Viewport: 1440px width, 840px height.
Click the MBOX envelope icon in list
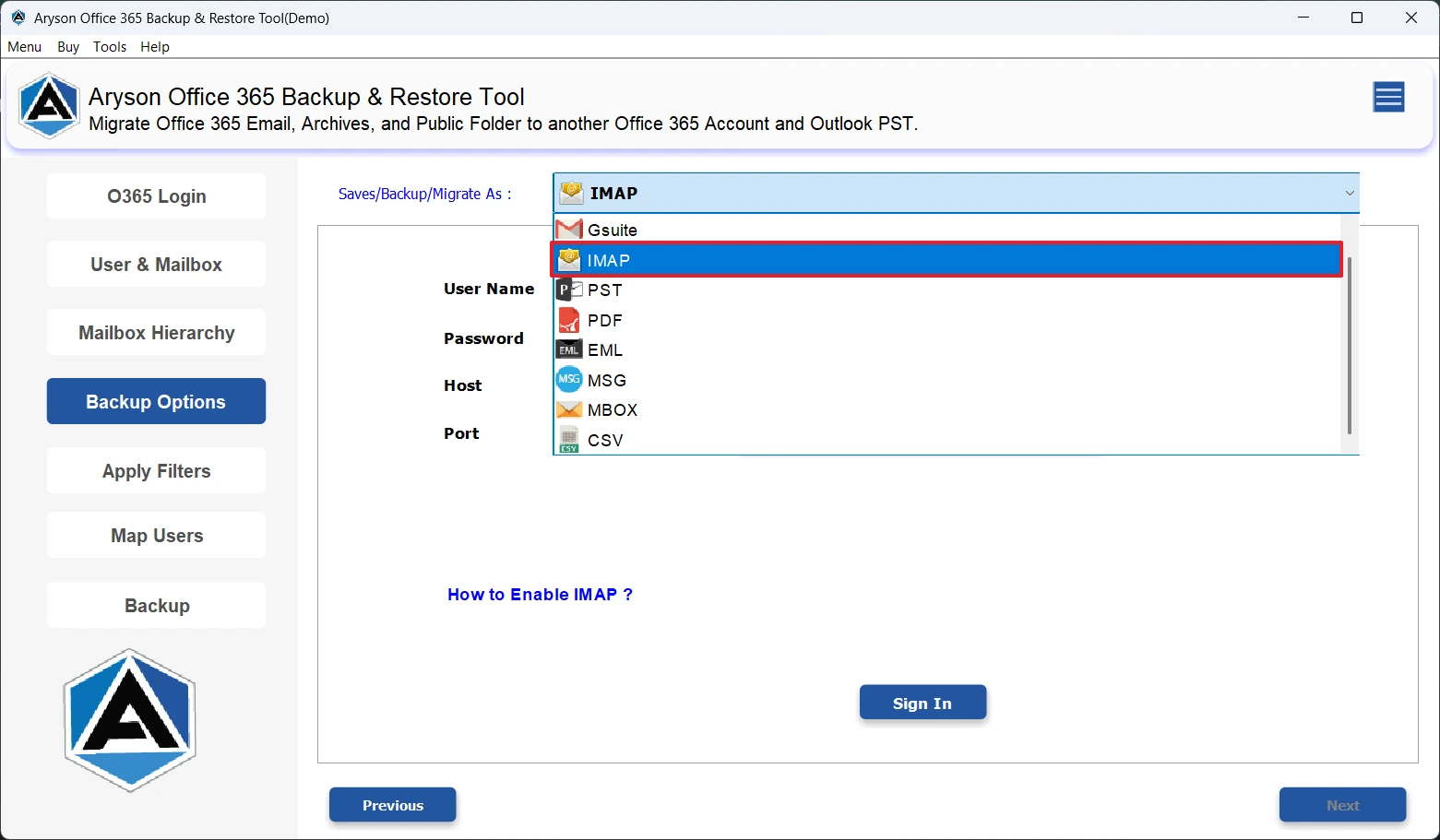click(x=569, y=409)
